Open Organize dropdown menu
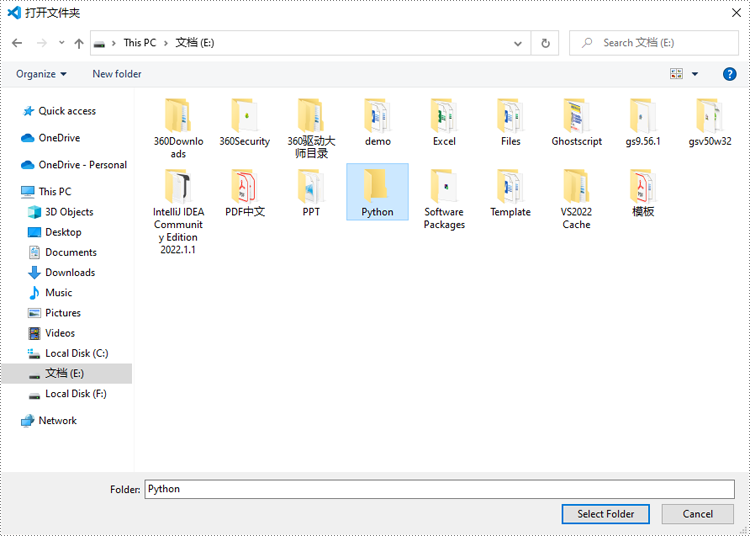Image resolution: width=750 pixels, height=536 pixels. pos(41,74)
